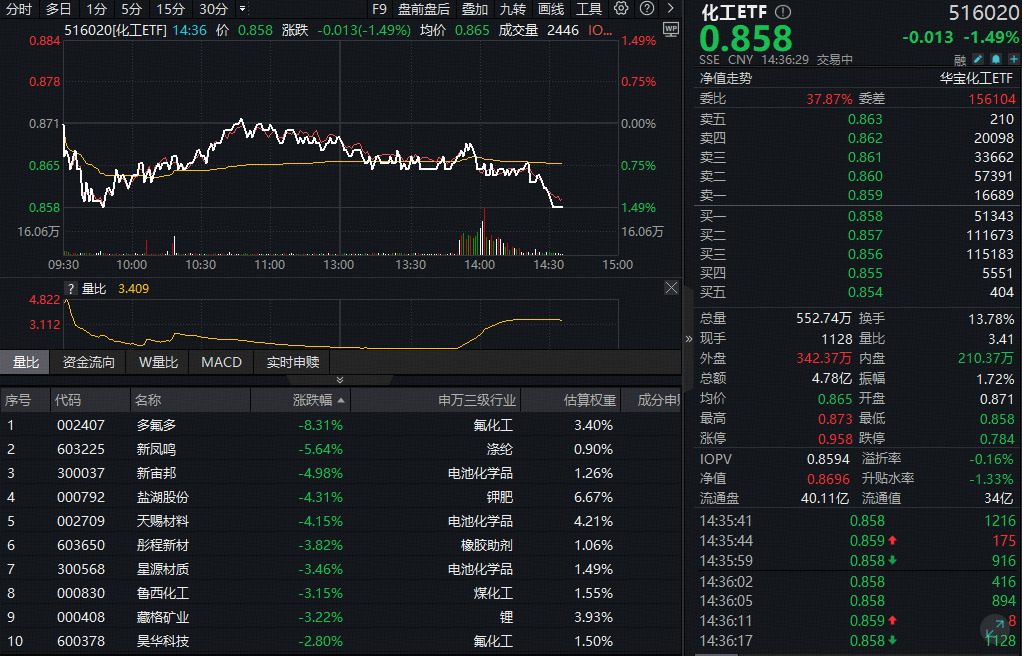Click the question mark beside the 量比 indicator
Screen dimensions: 1022x656
point(69,288)
